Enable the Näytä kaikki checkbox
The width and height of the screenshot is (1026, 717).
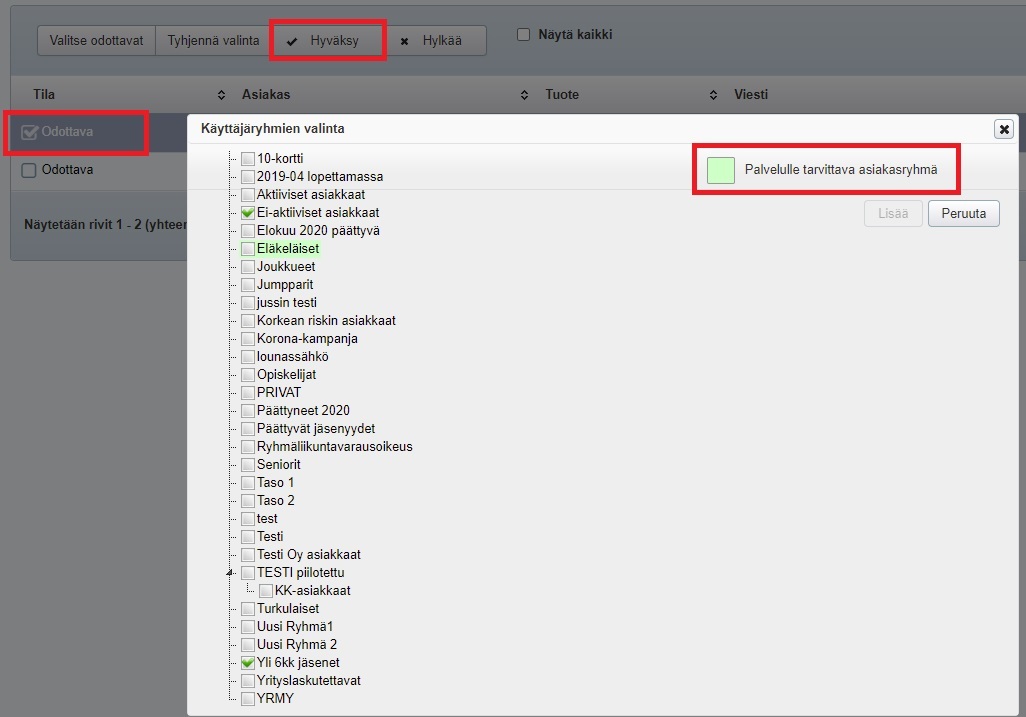[x=523, y=35]
